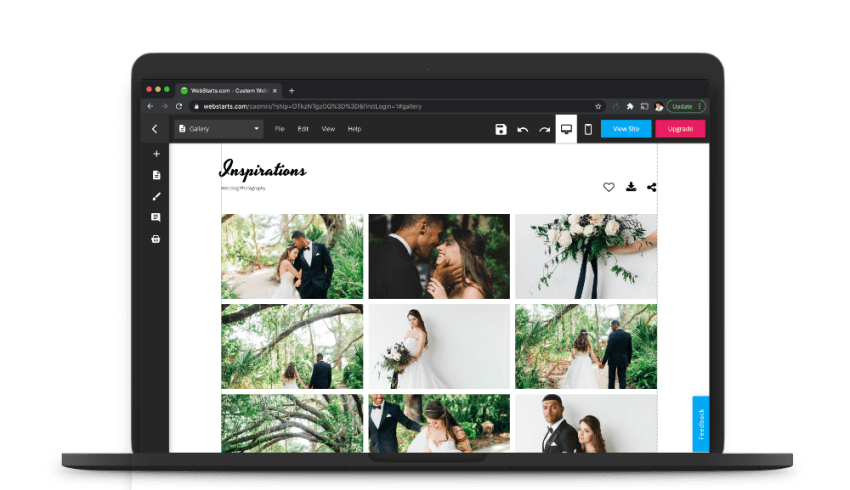The width and height of the screenshot is (850, 490).
Task: Click the browser back arrow
Action: pyautogui.click(x=151, y=106)
